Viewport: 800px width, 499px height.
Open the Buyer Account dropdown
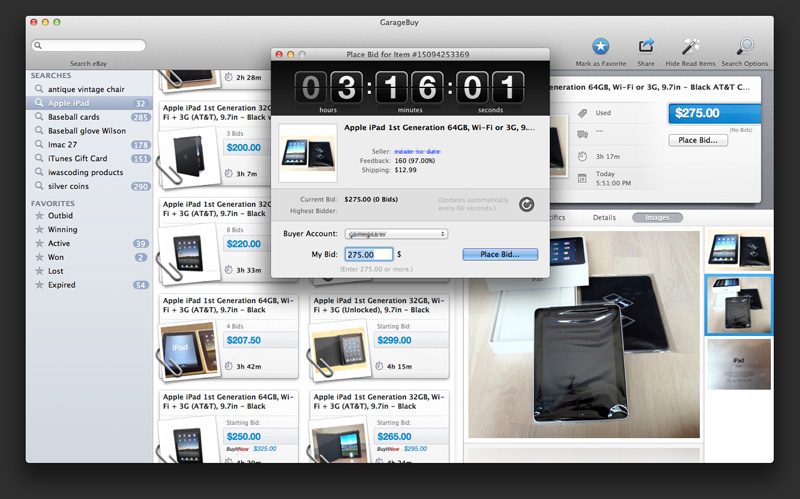click(396, 234)
